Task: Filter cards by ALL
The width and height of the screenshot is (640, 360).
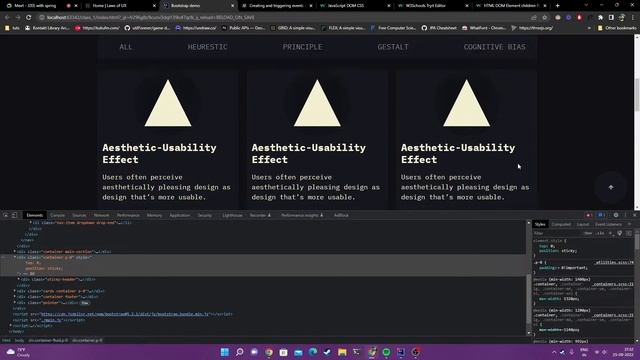Action: point(126,47)
